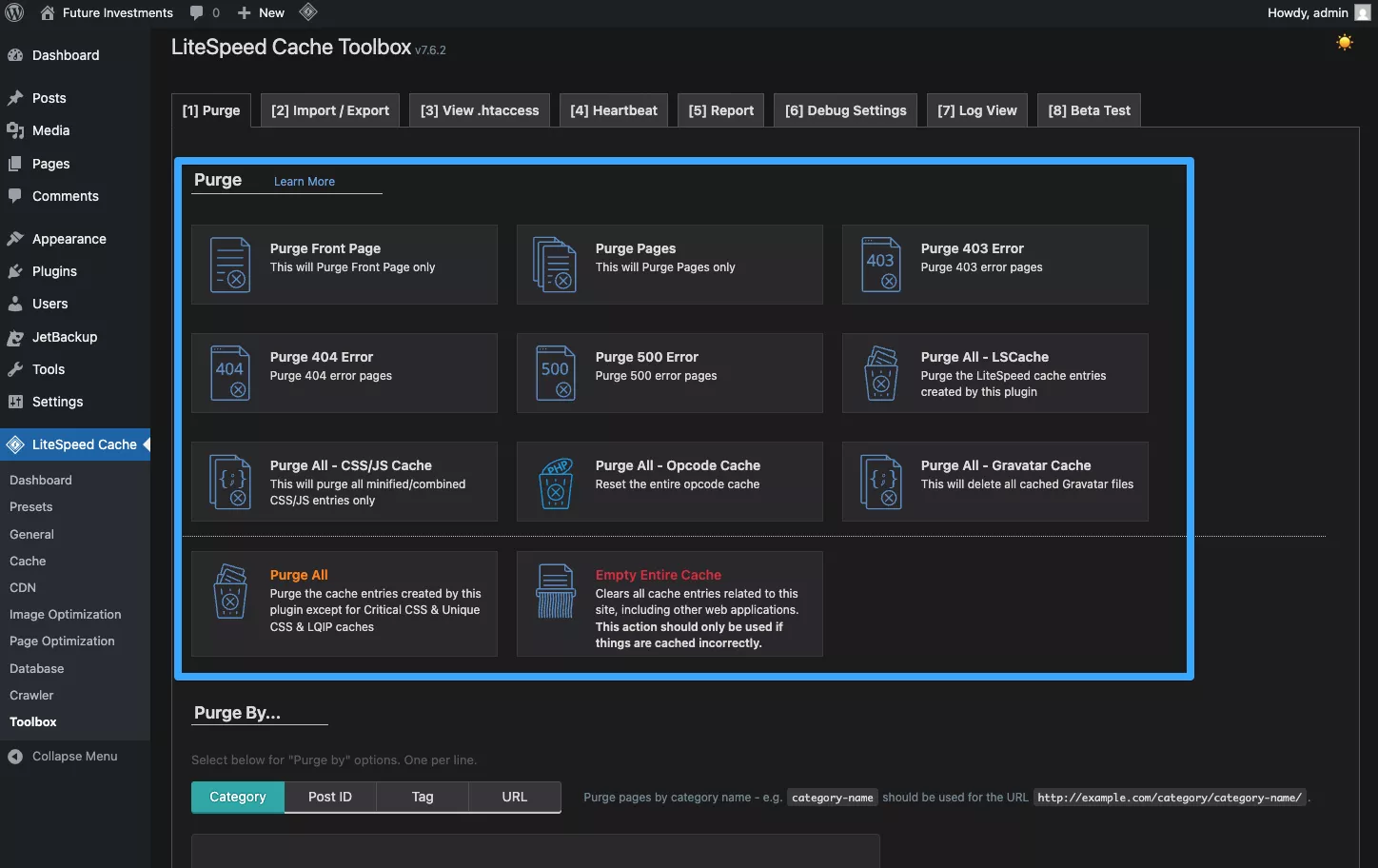Viewport: 1378px width, 868px height.
Task: Click the Empty Entire Cache shredder icon
Action: [x=555, y=591]
